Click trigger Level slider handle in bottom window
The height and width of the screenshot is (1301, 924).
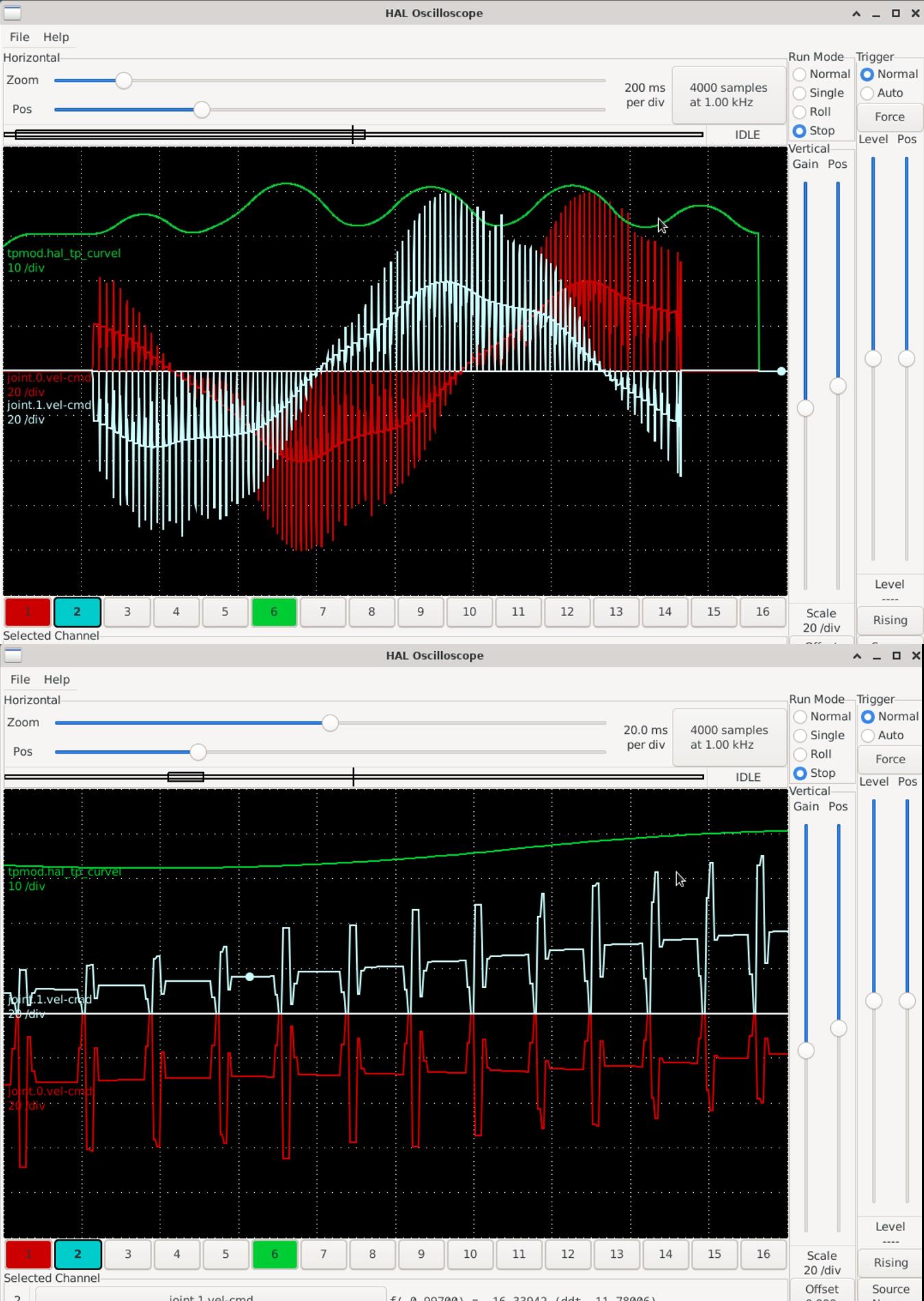point(873,1001)
